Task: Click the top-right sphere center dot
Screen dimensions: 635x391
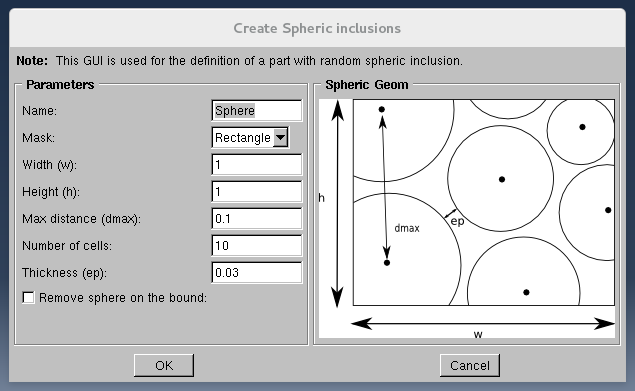Action: click(582, 127)
